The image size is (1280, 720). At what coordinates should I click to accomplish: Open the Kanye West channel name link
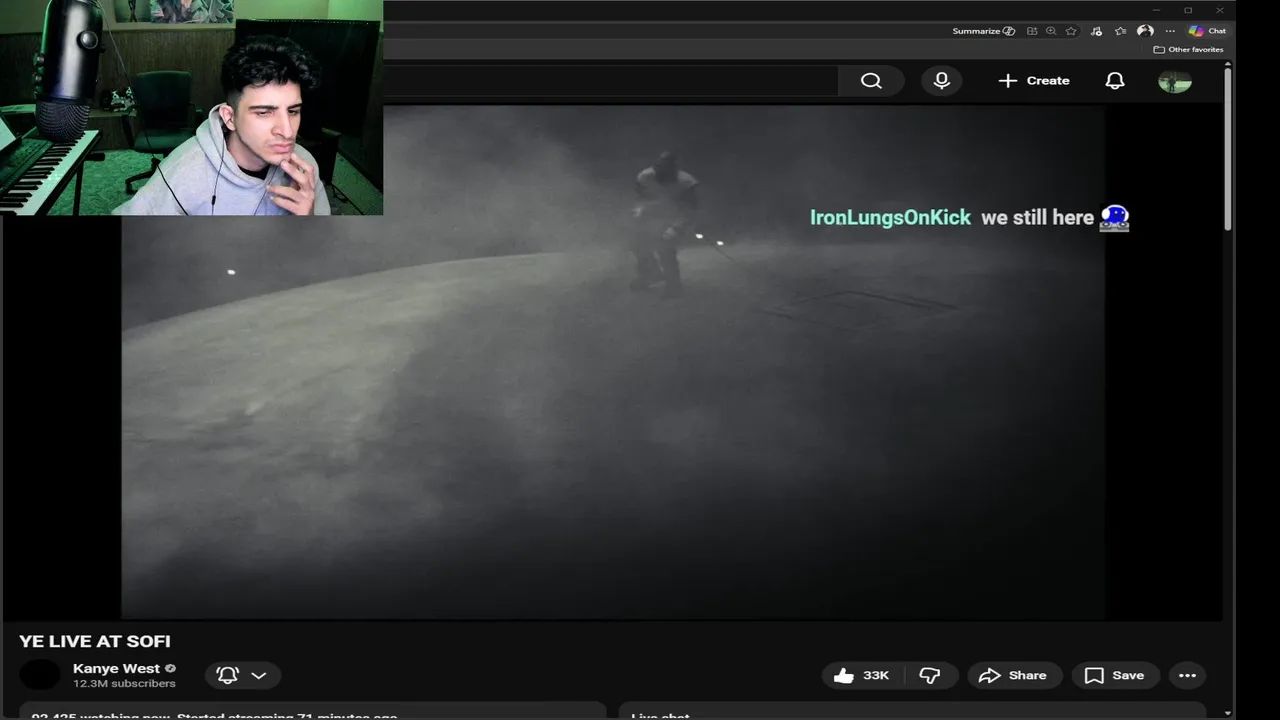click(116, 668)
